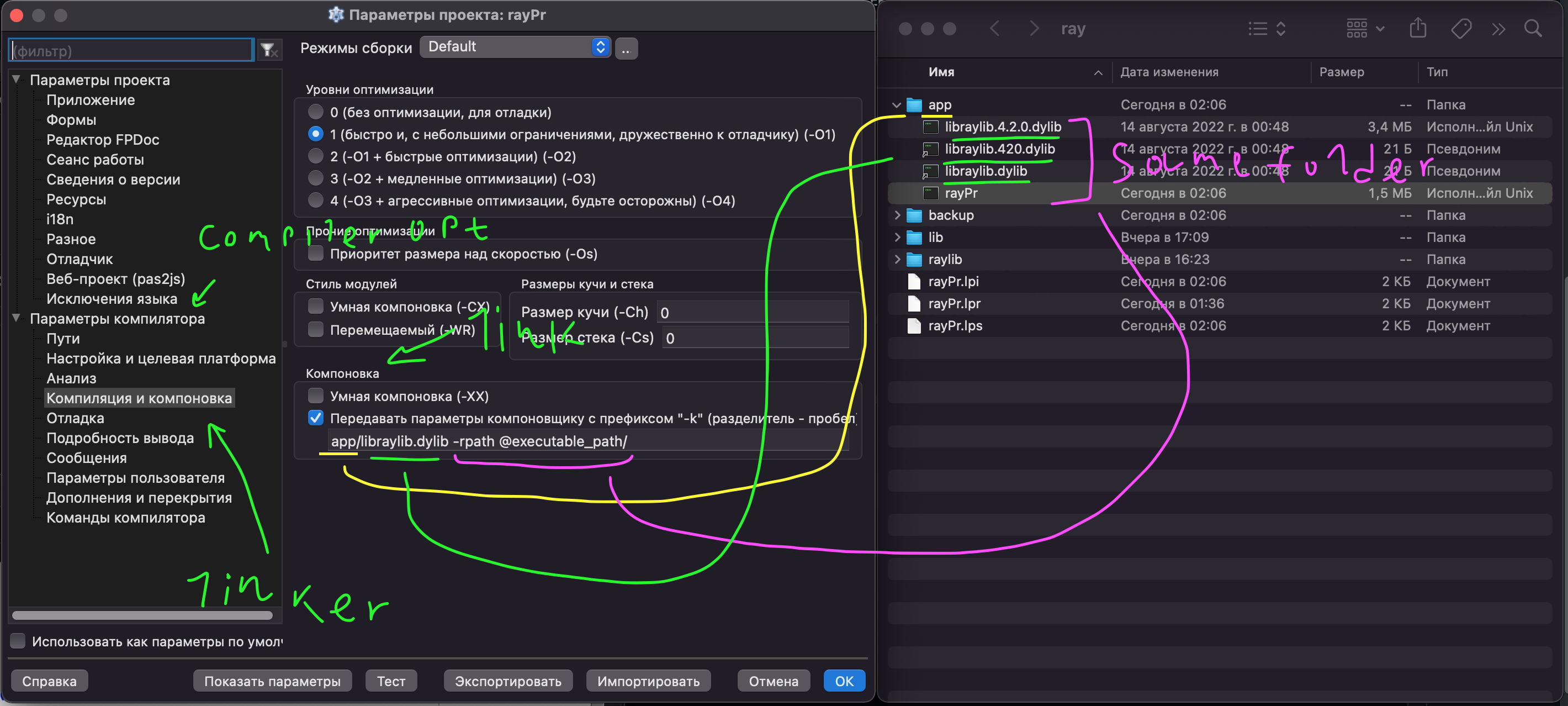Image resolution: width=1568 pixels, height=706 pixels.
Task: Click the app folder icon in Finder
Action: tap(914, 105)
